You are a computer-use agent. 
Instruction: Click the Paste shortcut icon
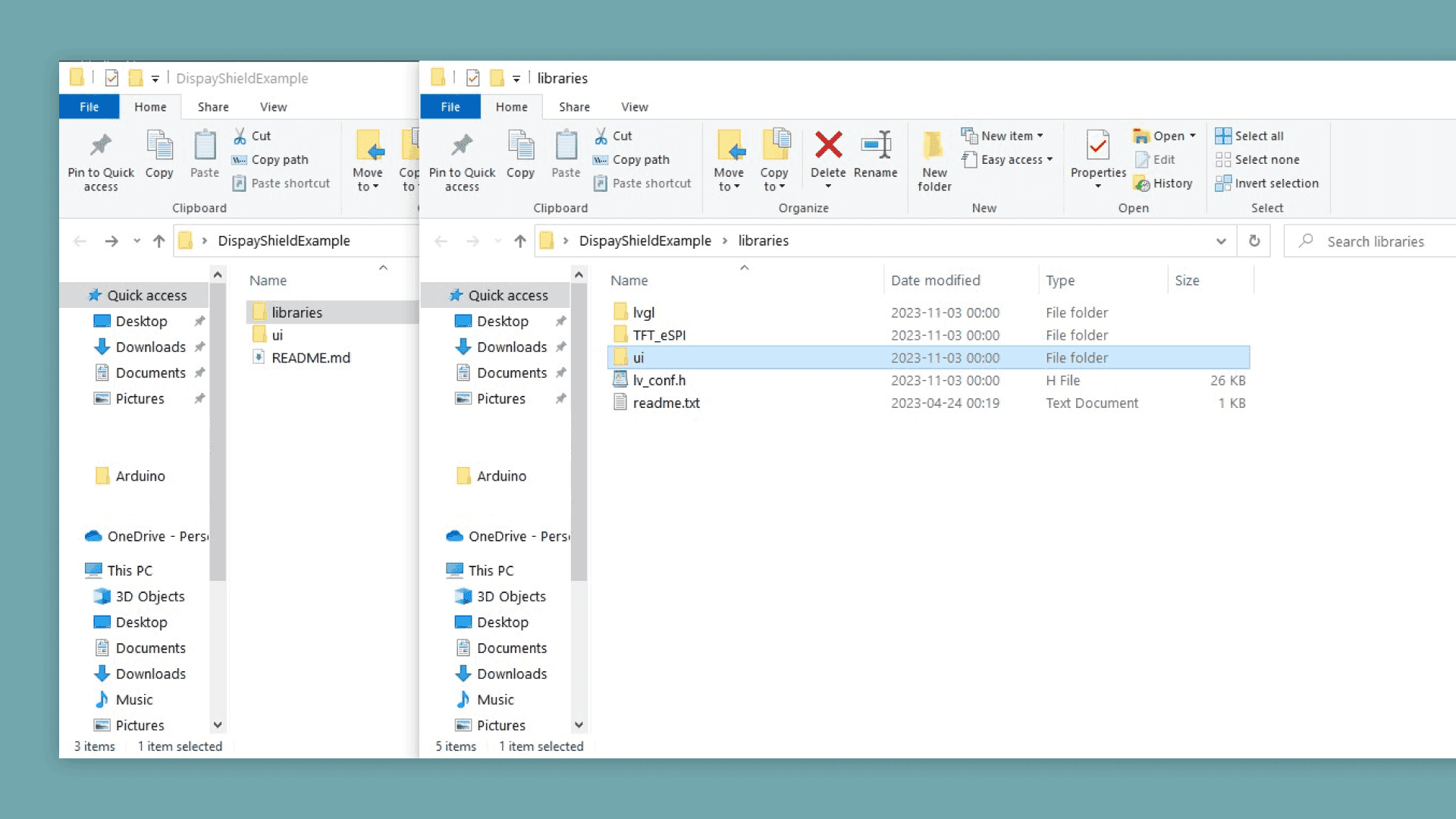click(x=642, y=183)
